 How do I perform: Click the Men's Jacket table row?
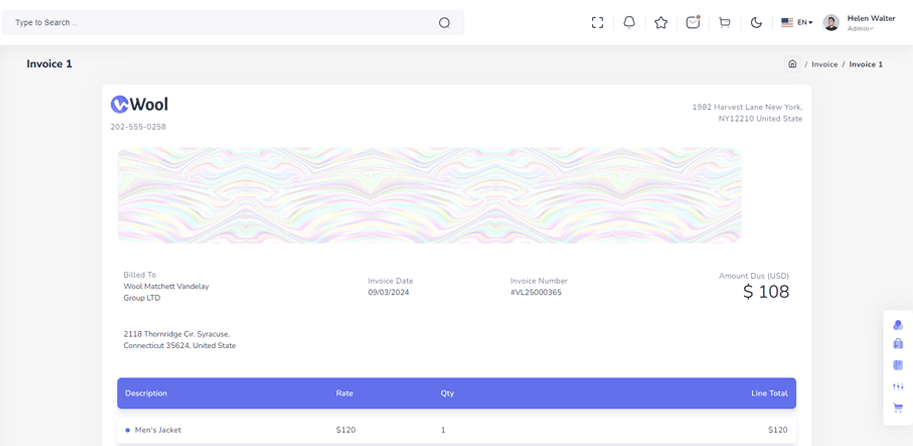456,430
